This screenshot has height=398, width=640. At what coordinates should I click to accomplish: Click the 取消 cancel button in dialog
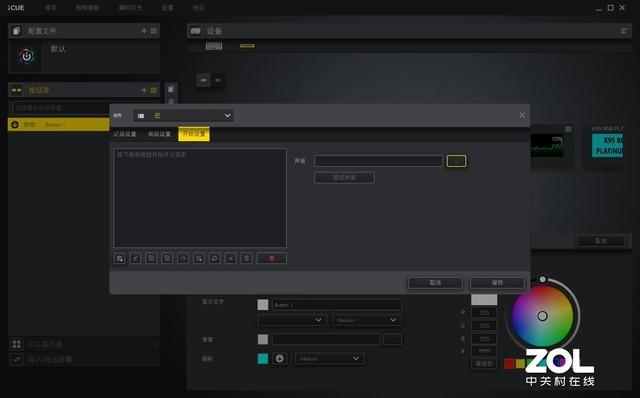(435, 282)
